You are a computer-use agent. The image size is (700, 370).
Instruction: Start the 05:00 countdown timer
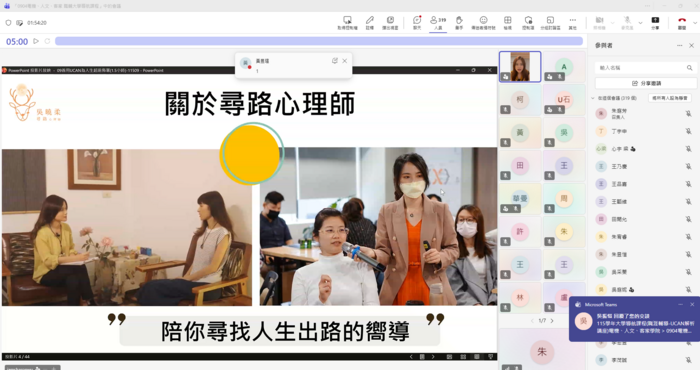pyautogui.click(x=36, y=41)
